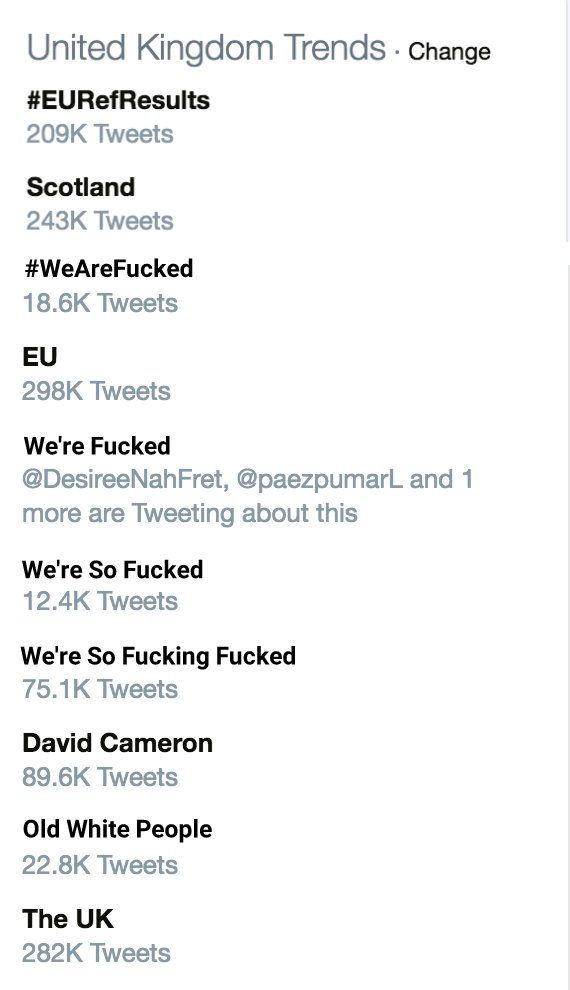Click the 243K Tweets count under Scotland
The width and height of the screenshot is (570, 990).
(100, 221)
